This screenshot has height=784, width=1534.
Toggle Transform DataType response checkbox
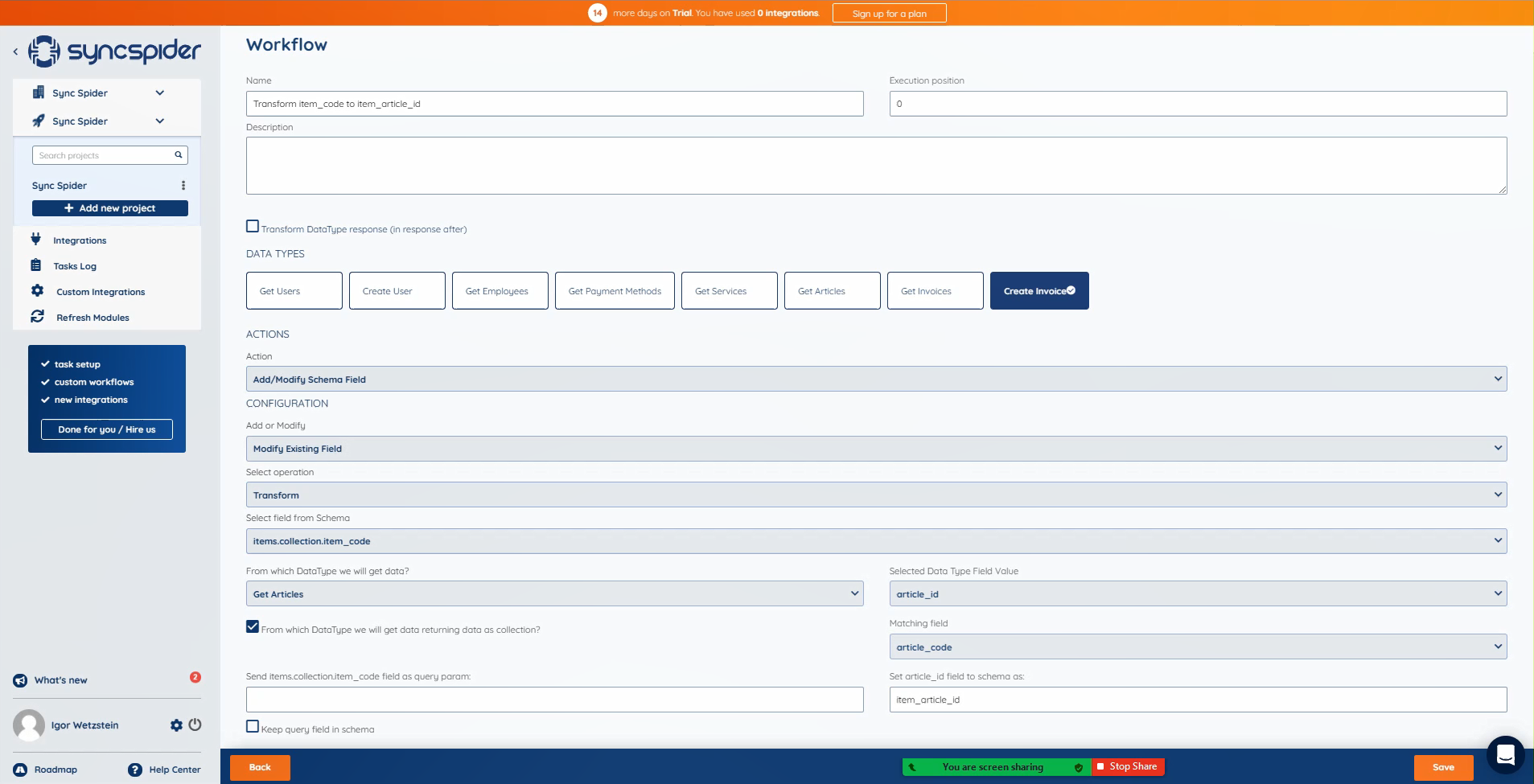(253, 227)
